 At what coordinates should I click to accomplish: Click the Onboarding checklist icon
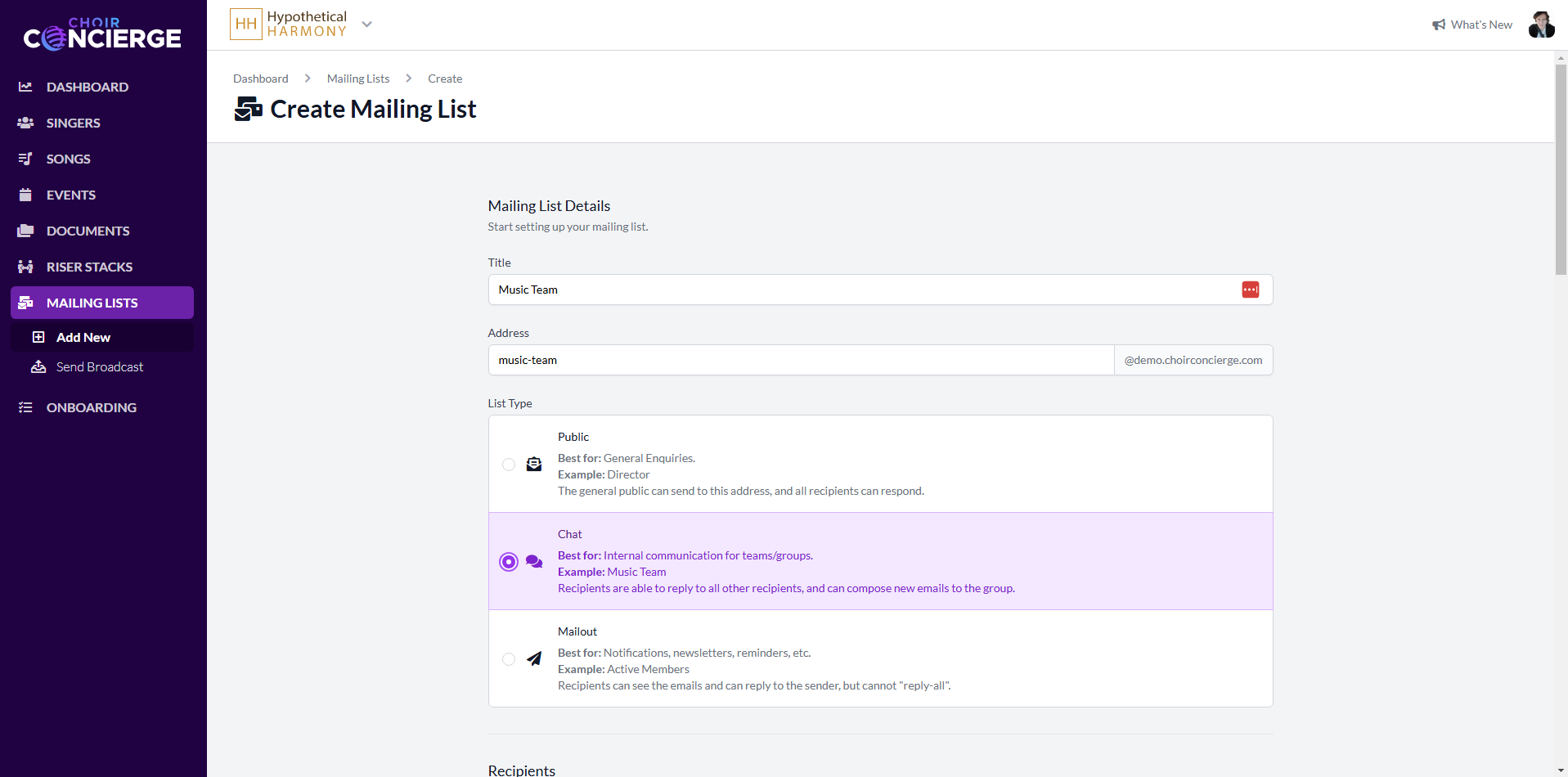[x=25, y=407]
